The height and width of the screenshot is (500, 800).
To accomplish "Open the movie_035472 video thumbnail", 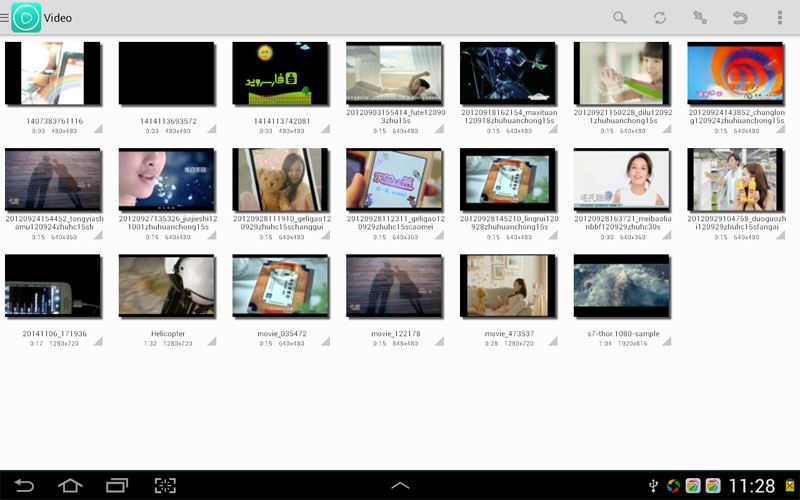I will 280,286.
